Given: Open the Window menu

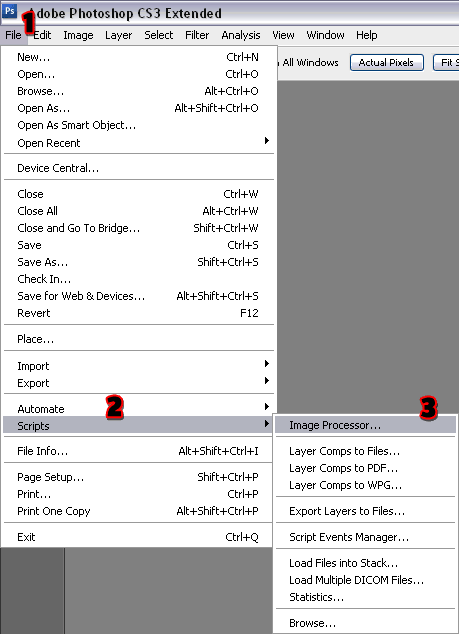Looking at the screenshot, I should 325,35.
